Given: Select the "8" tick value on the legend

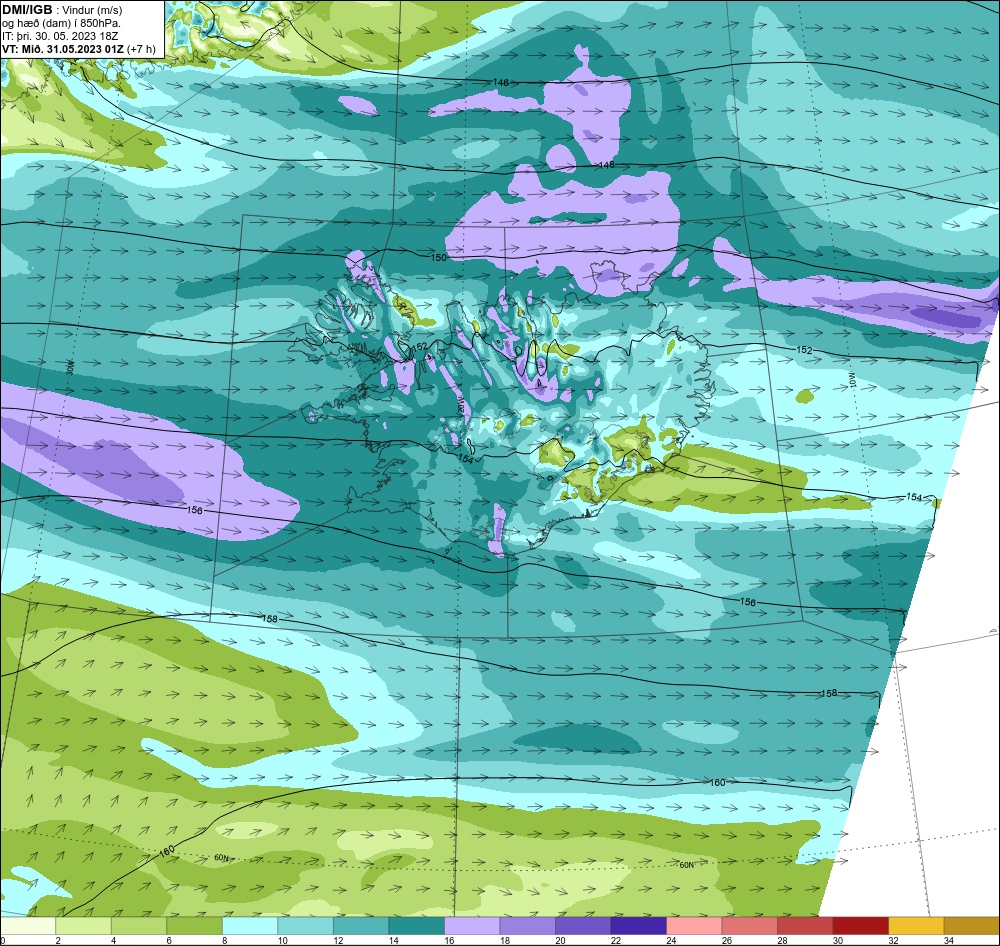Looking at the screenshot, I should (227, 940).
